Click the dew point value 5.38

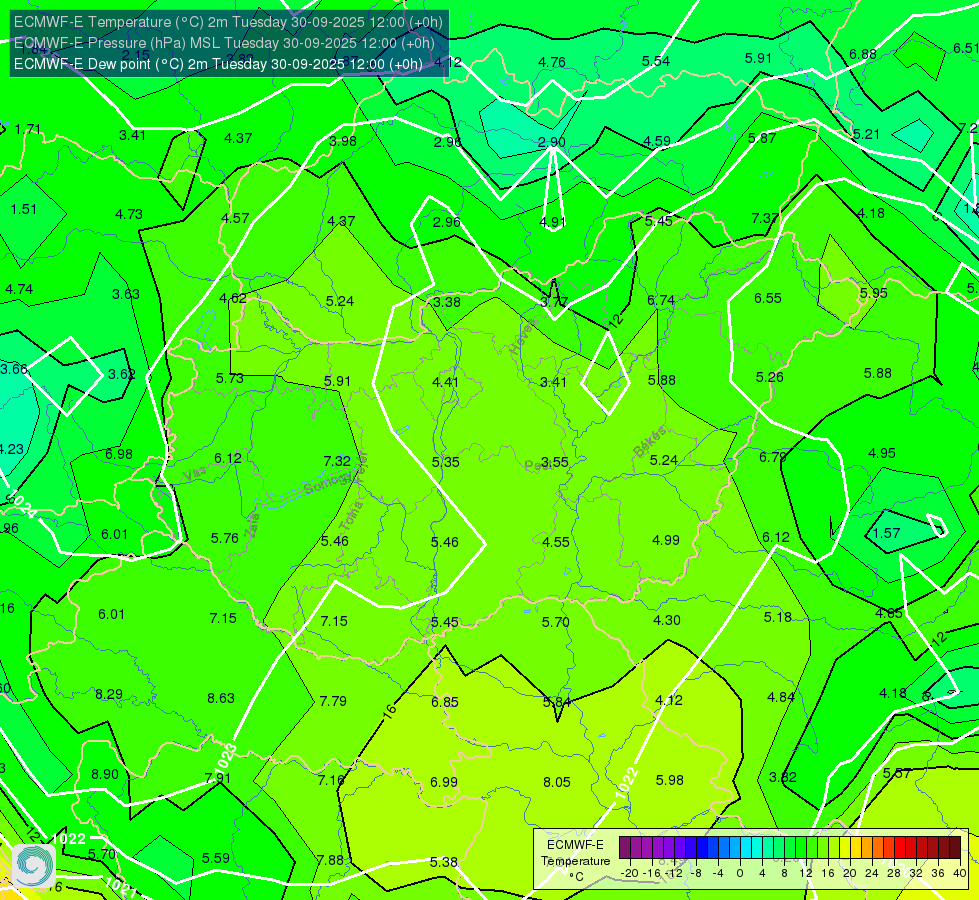coord(444,862)
